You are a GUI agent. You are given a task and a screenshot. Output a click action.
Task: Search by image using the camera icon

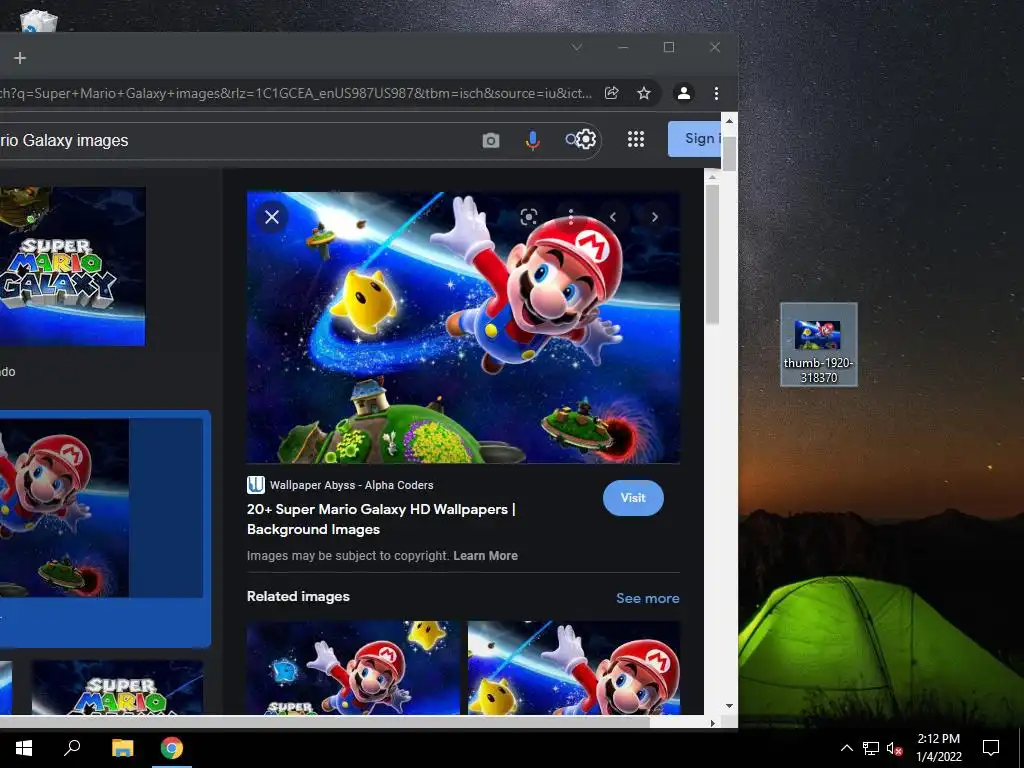click(490, 140)
